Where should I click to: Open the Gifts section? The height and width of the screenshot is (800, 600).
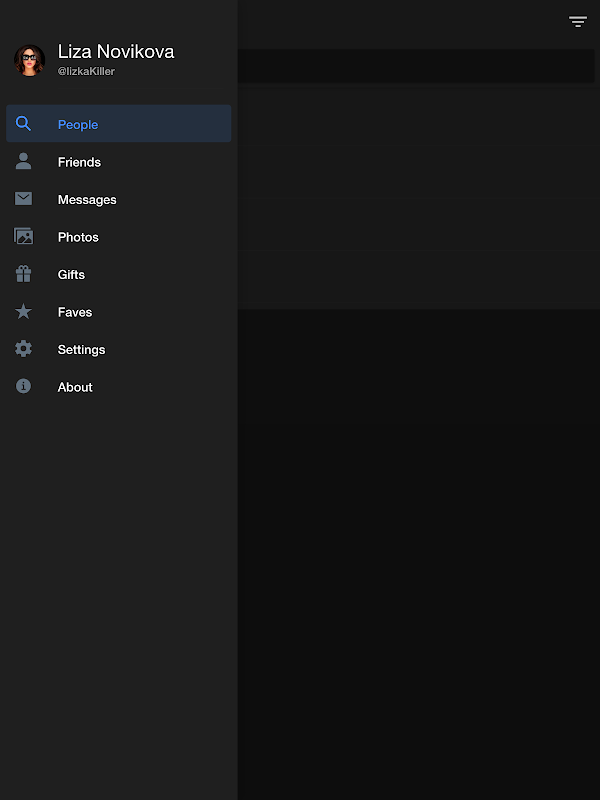pyautogui.click(x=118, y=274)
